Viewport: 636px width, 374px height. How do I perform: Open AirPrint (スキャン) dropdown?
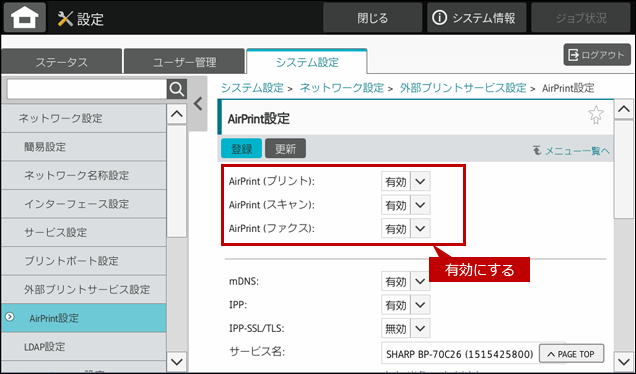coord(406,205)
